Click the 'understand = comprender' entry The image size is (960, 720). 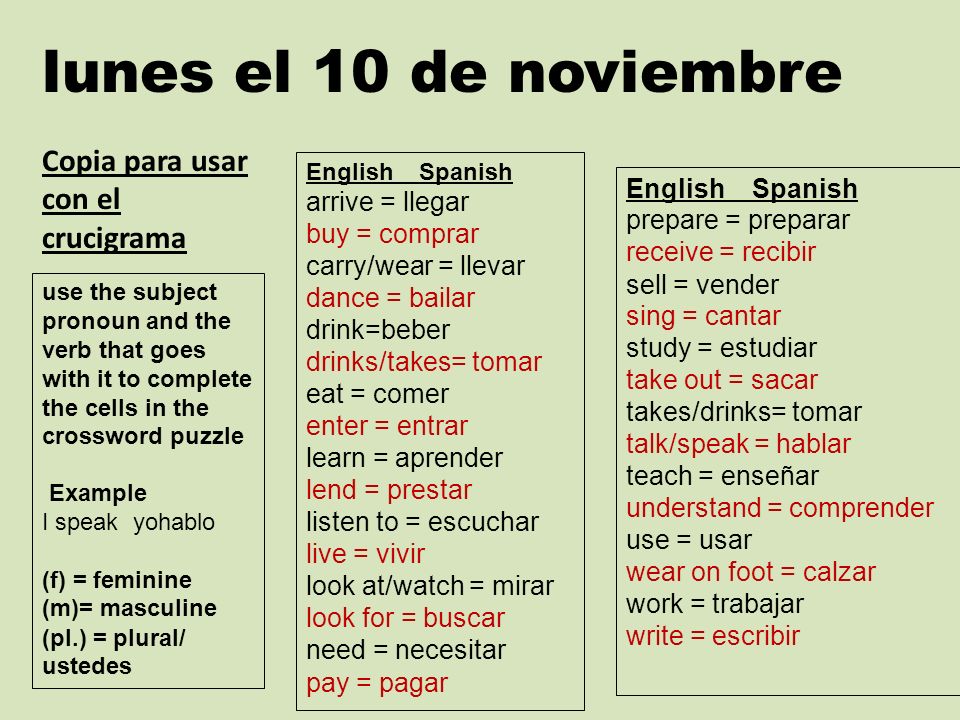779,508
